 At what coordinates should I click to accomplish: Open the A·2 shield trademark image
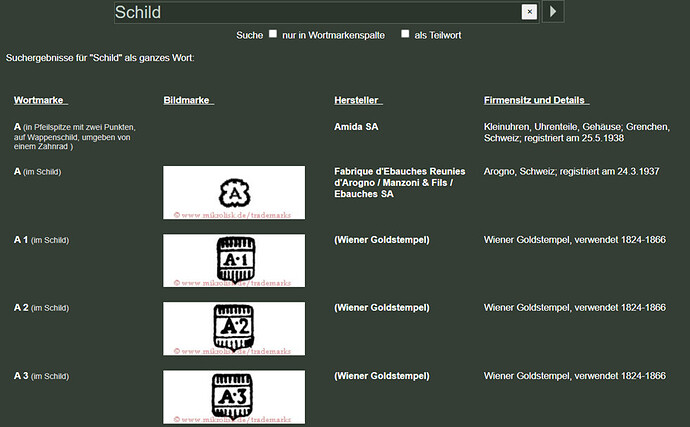click(234, 328)
